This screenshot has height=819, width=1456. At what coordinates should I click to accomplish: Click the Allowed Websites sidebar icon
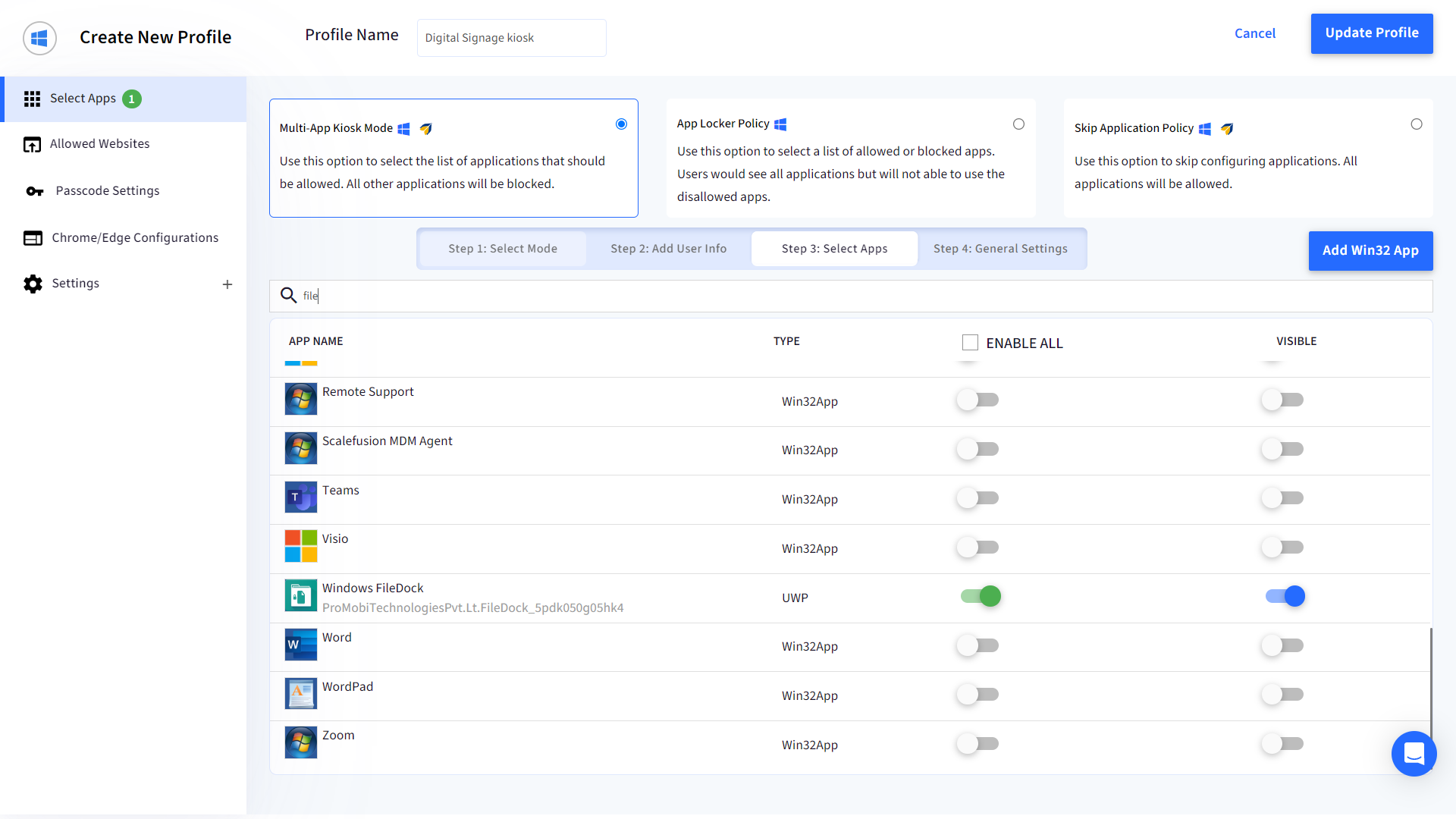point(32,144)
